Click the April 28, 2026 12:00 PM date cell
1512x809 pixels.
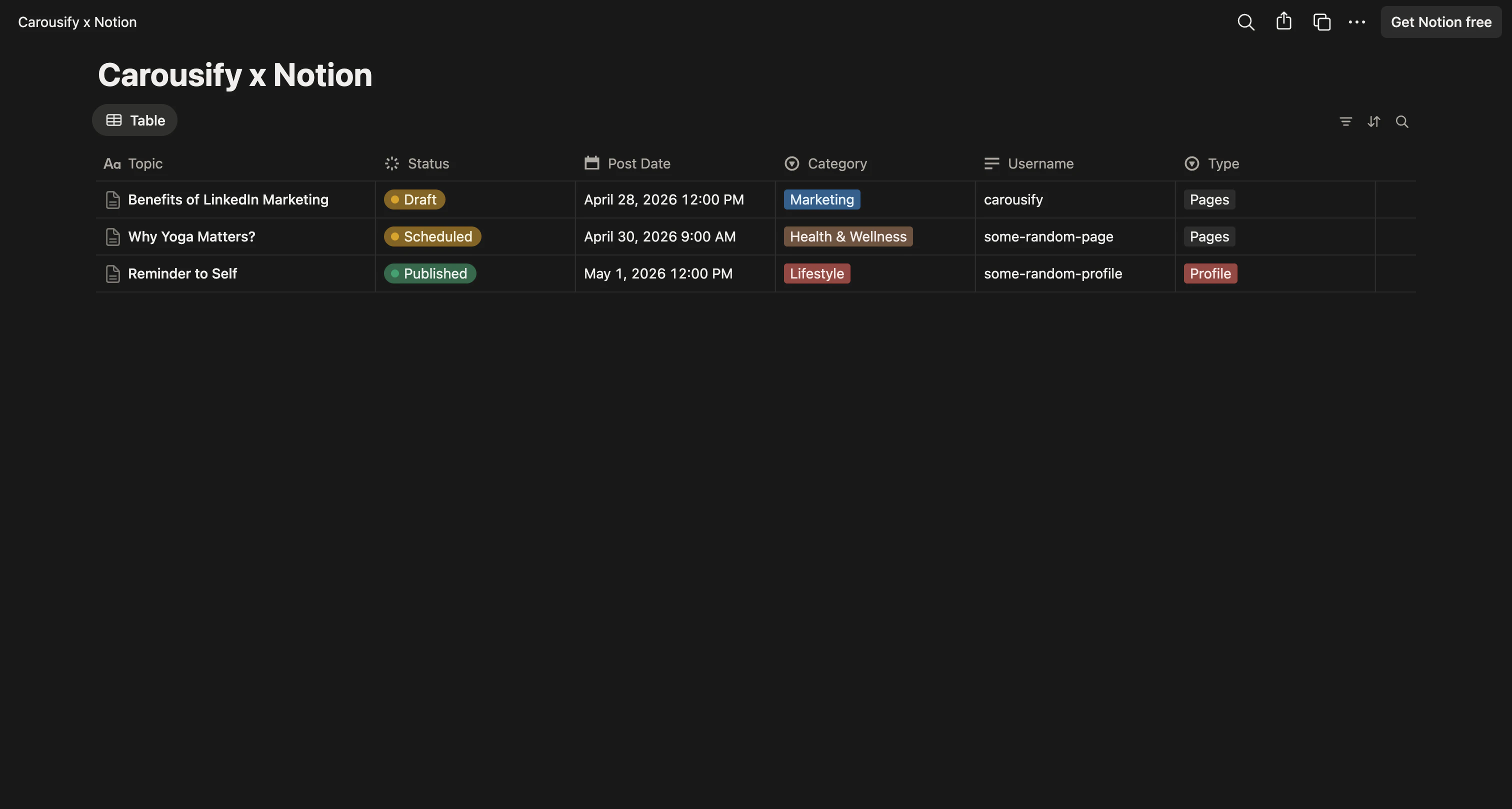point(675,199)
